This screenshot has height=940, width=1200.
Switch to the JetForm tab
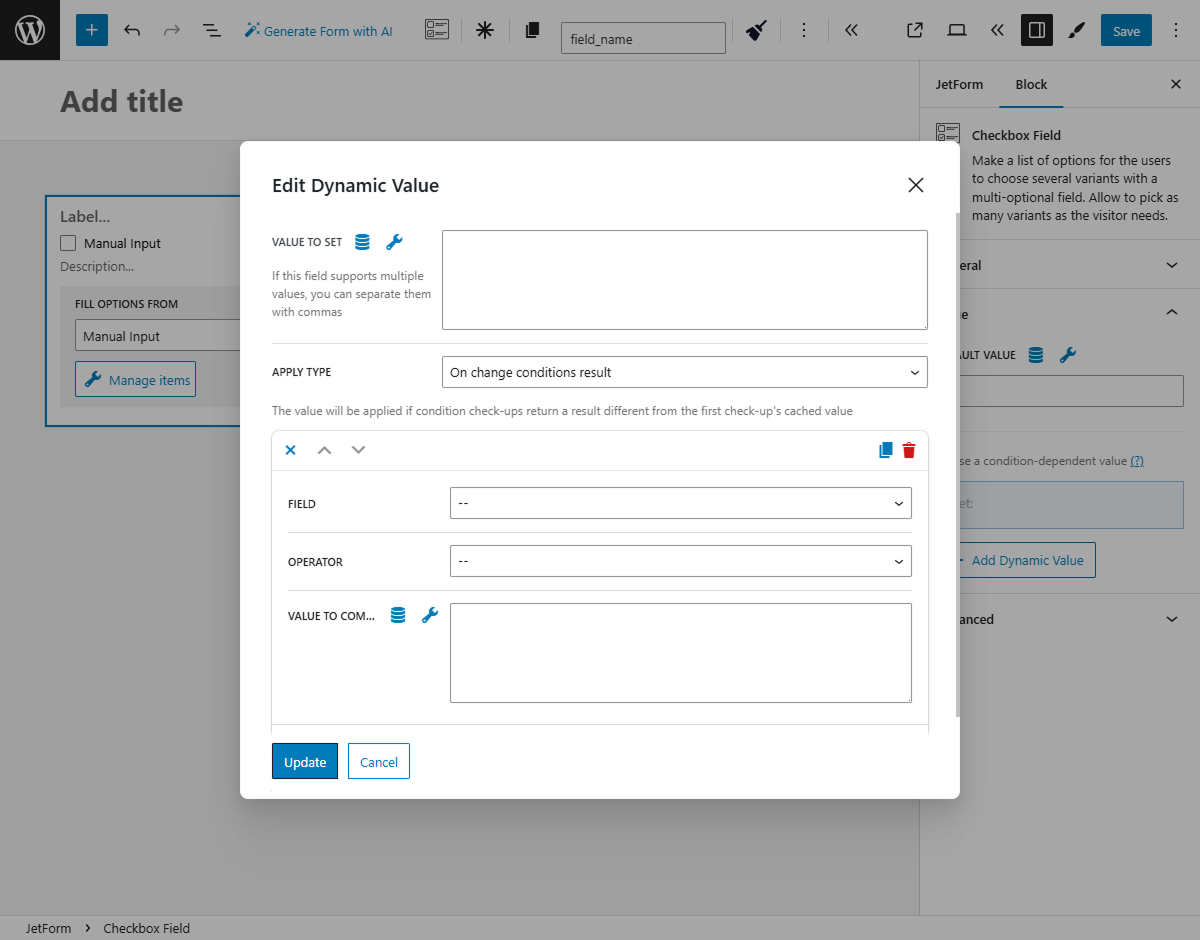(x=959, y=84)
